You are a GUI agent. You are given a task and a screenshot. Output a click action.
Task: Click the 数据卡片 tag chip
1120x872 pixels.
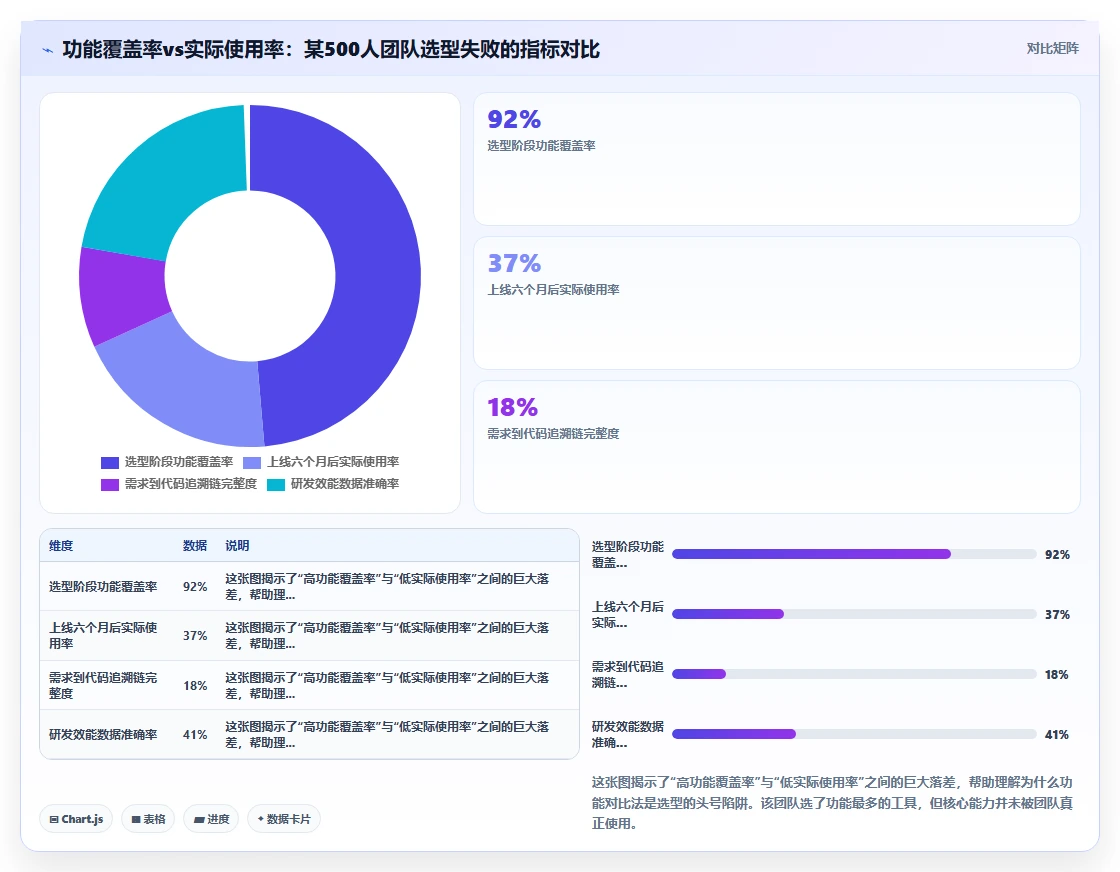284,819
